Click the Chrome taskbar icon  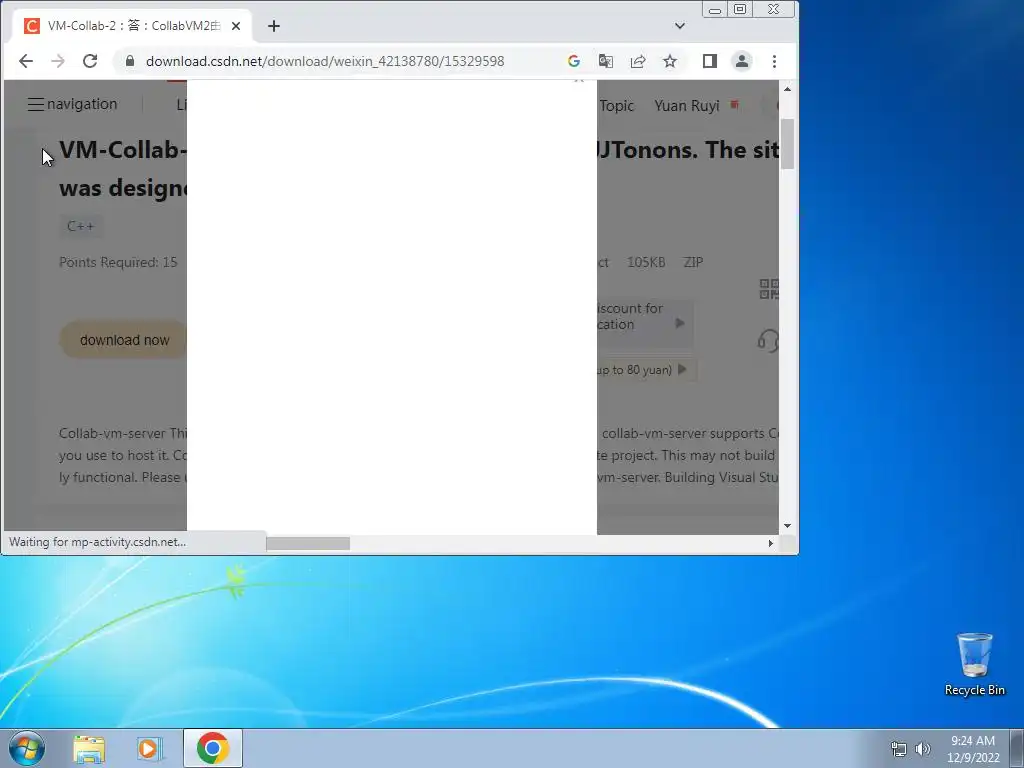212,748
